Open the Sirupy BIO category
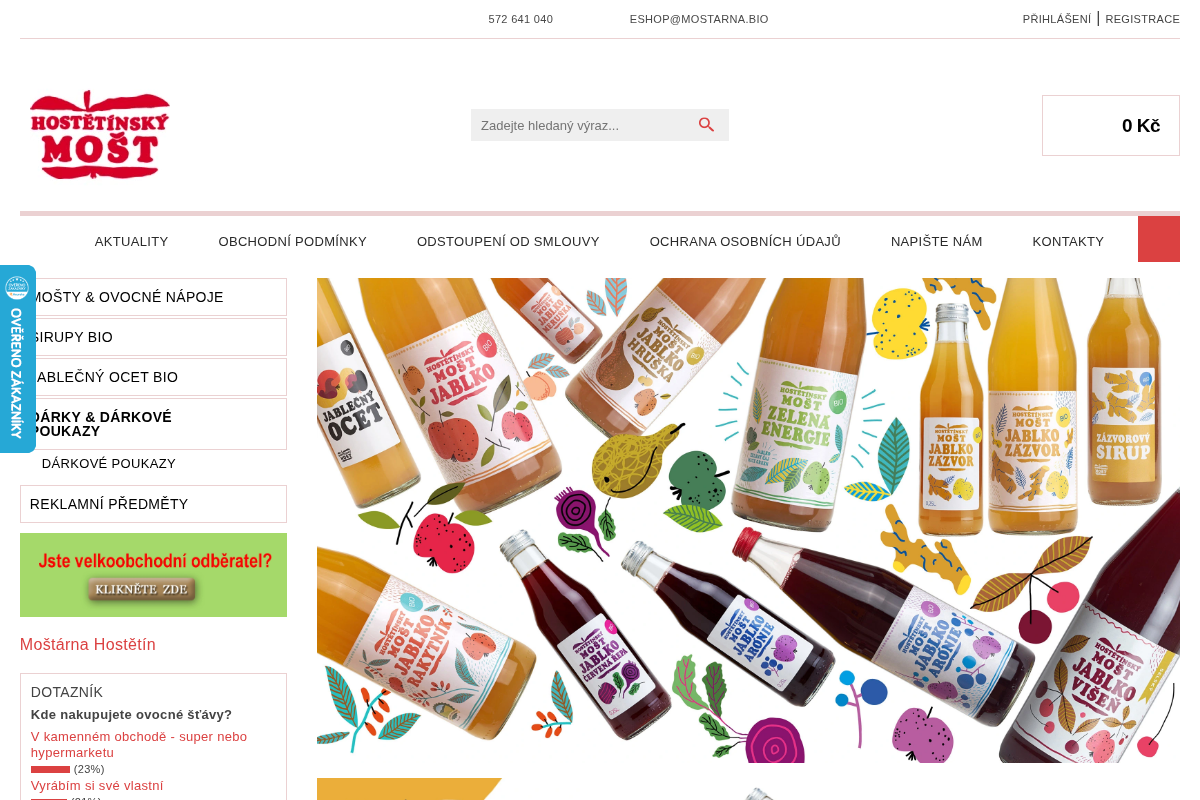The image size is (1200, 800). (x=153, y=337)
